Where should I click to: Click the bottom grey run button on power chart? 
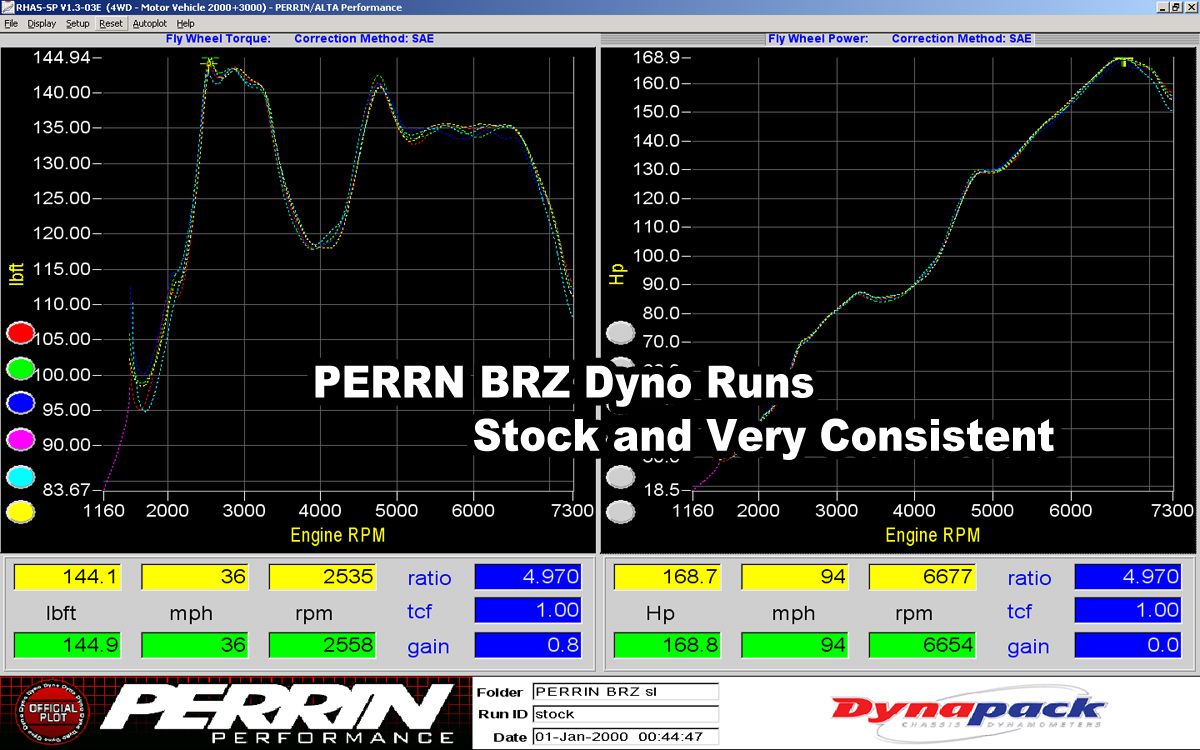coord(621,512)
